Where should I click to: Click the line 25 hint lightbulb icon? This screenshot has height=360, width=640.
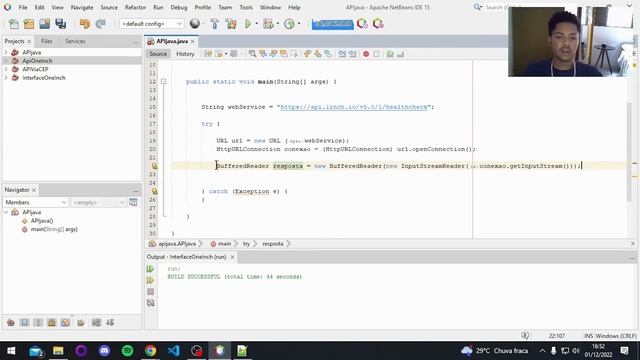pyautogui.click(x=154, y=191)
